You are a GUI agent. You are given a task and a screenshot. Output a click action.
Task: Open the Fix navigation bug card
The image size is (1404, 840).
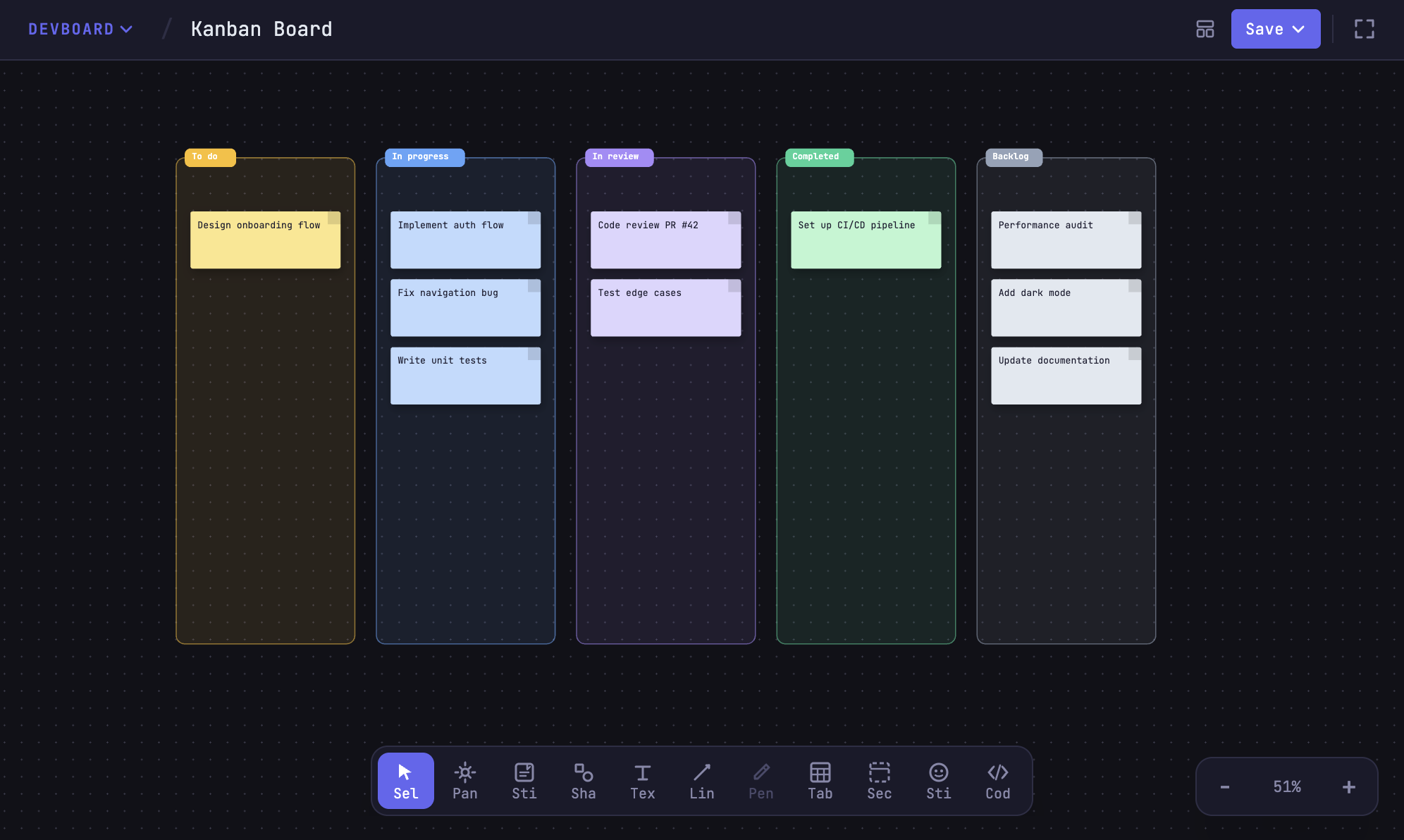coord(464,307)
